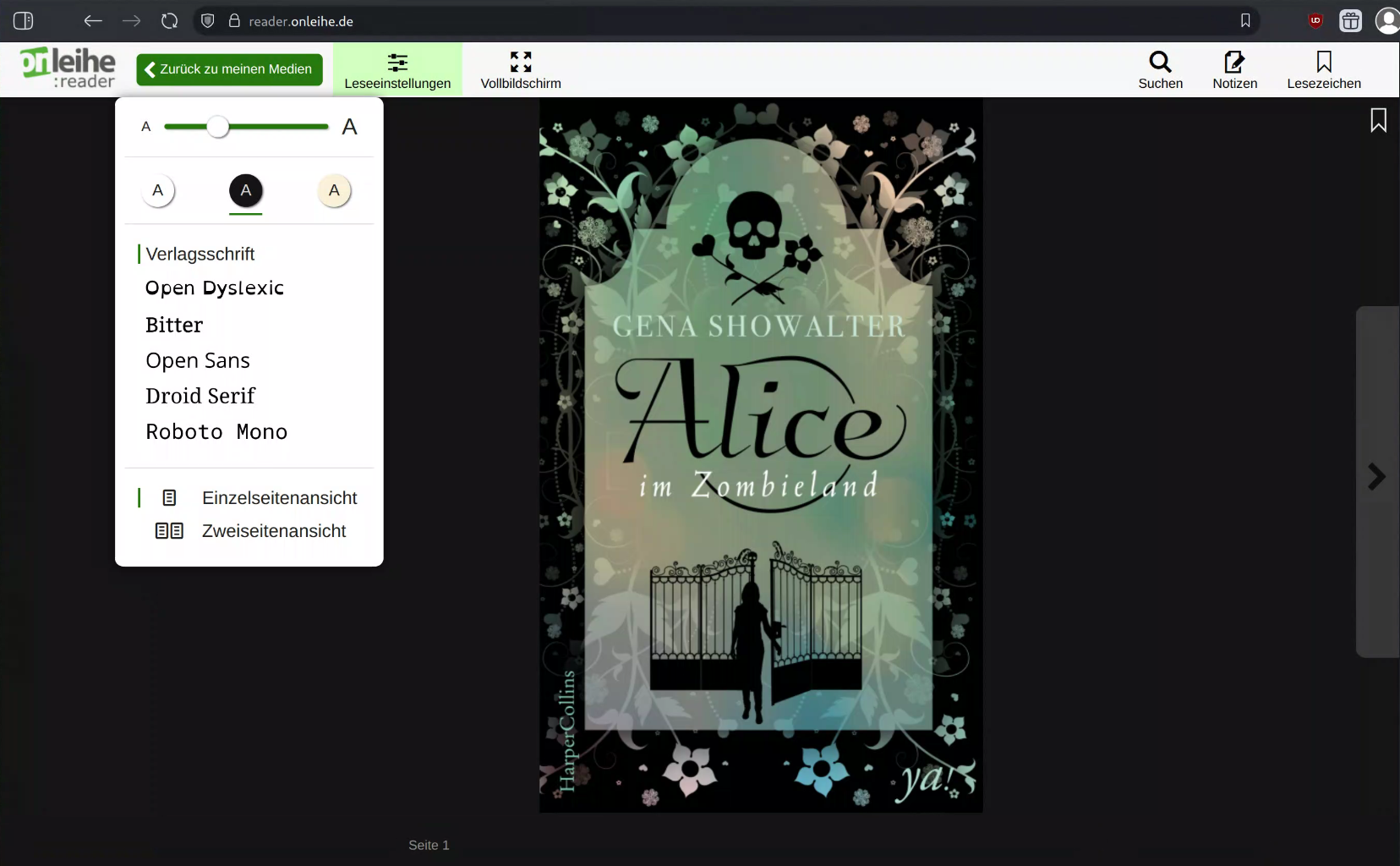Image resolution: width=1400 pixels, height=866 pixels.
Task: Choose the Roboto Mono font
Action: [216, 432]
